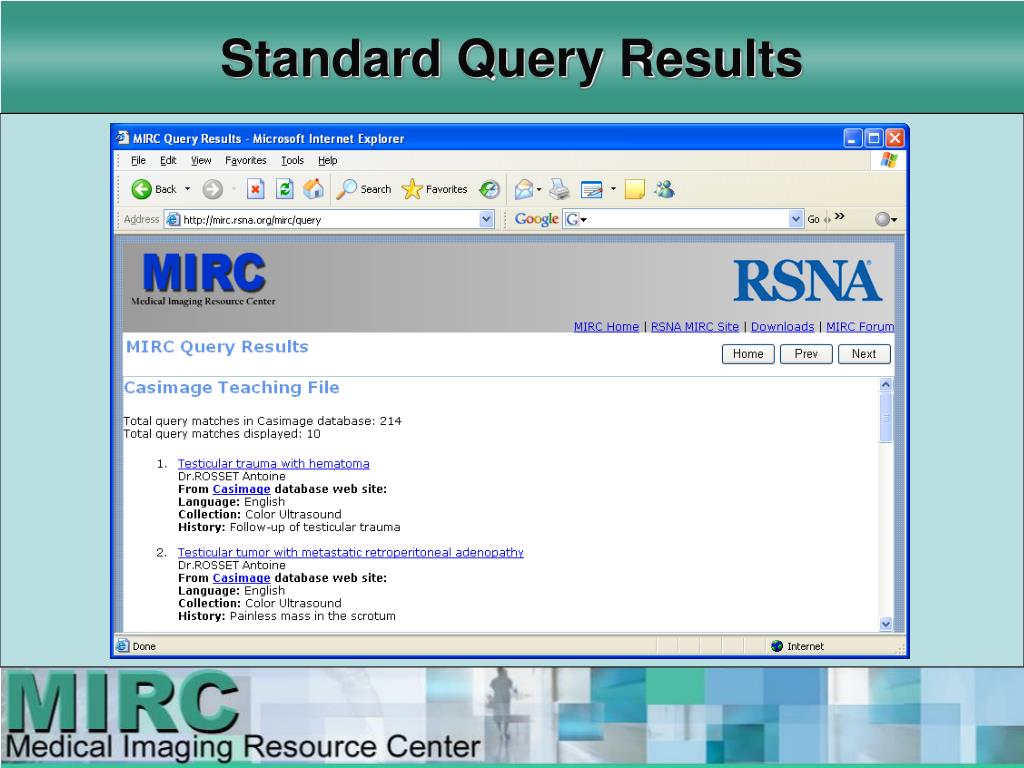Image resolution: width=1024 pixels, height=768 pixels.
Task: Open the Mail icon dropdown arrow
Action: click(x=539, y=189)
